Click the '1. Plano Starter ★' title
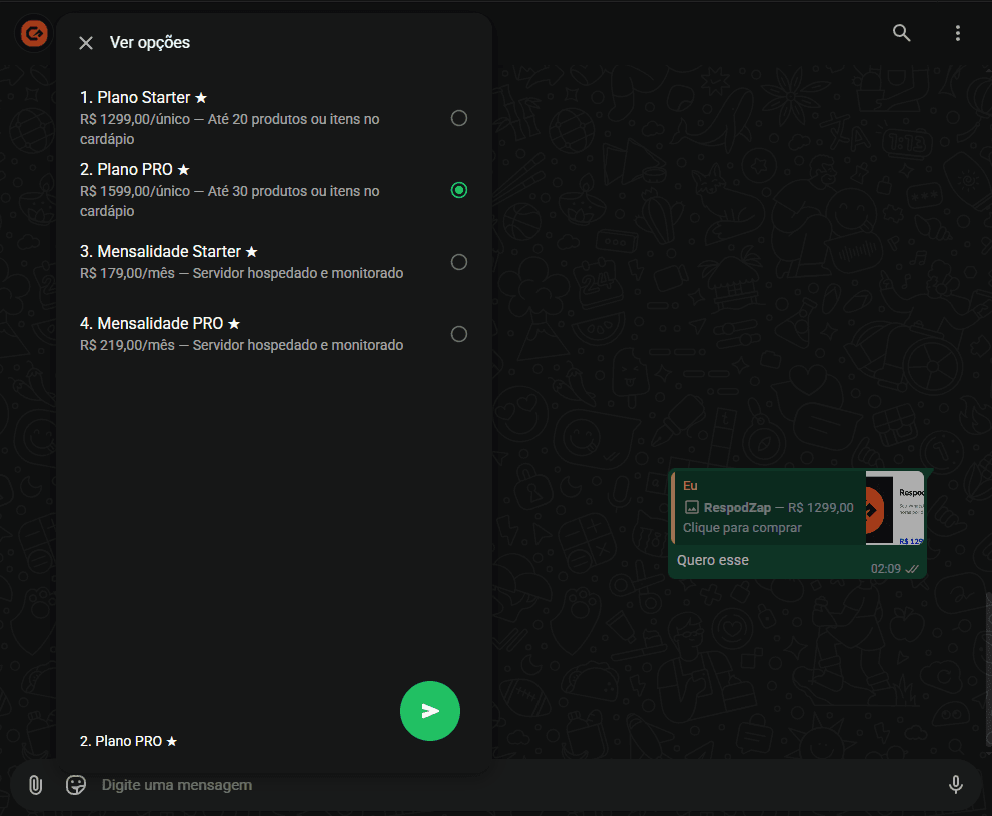 [x=144, y=97]
